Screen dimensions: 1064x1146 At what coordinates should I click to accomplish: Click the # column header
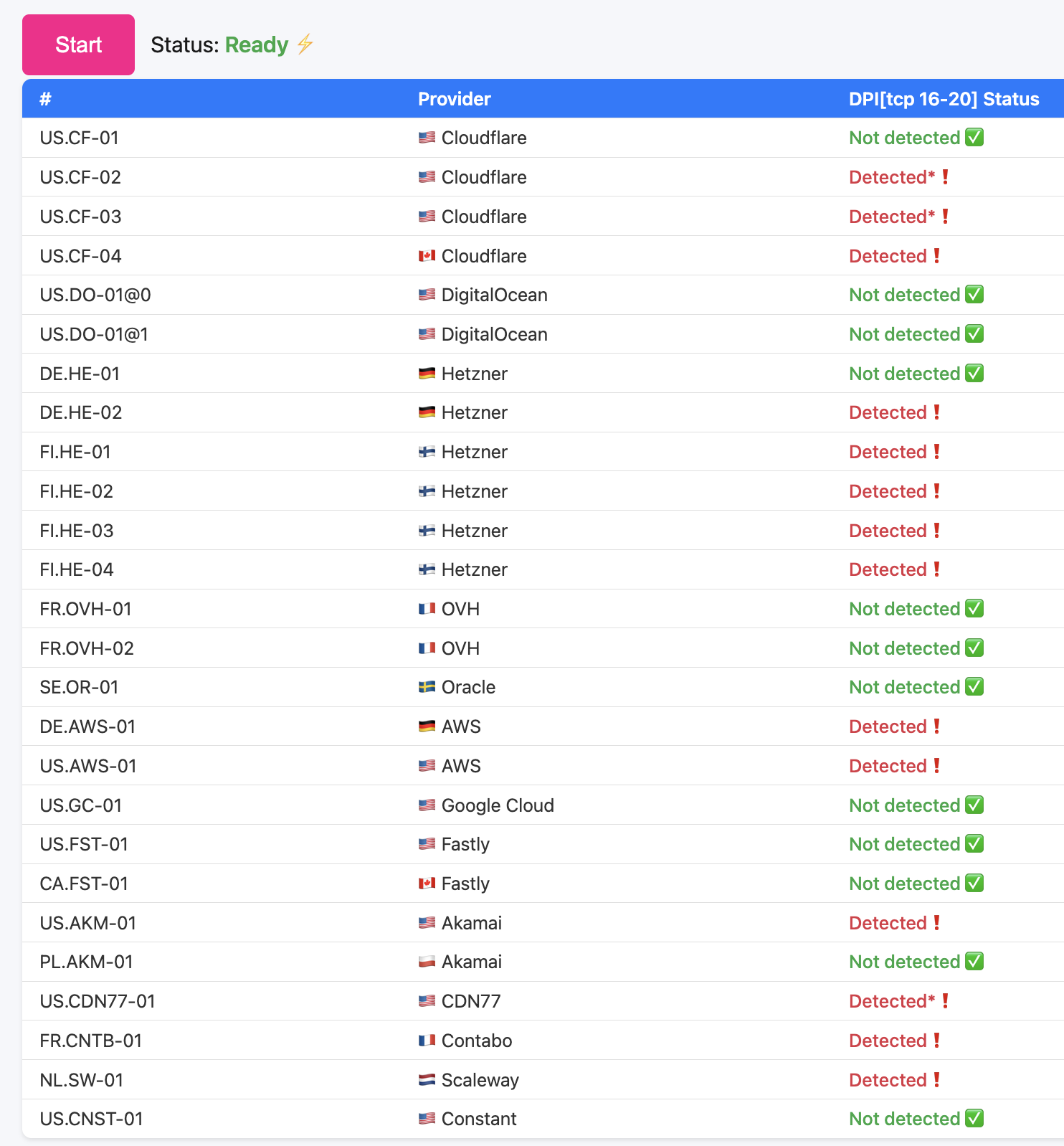[45, 99]
